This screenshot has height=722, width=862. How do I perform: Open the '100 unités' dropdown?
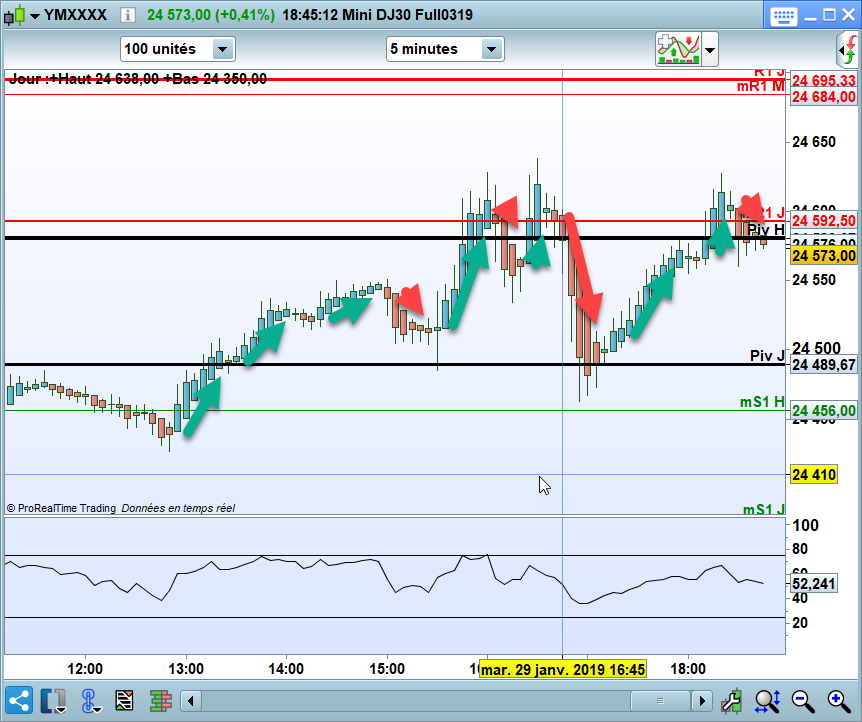coord(178,49)
